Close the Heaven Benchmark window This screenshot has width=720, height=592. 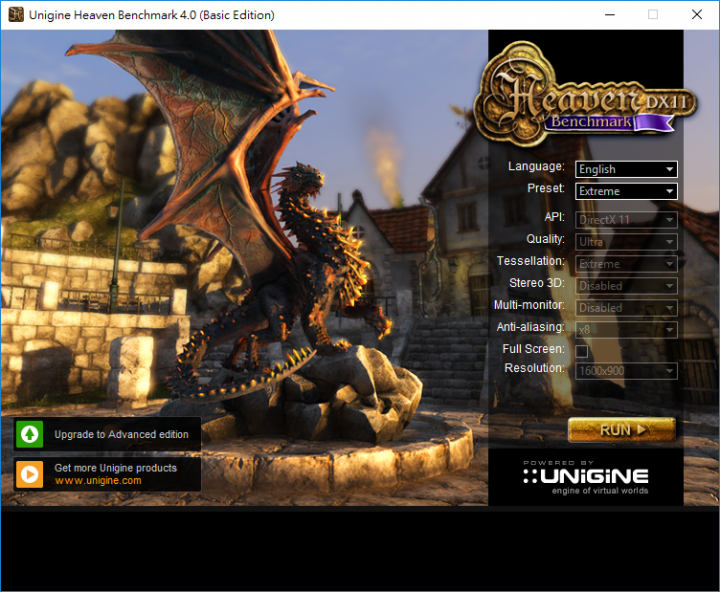tap(697, 15)
